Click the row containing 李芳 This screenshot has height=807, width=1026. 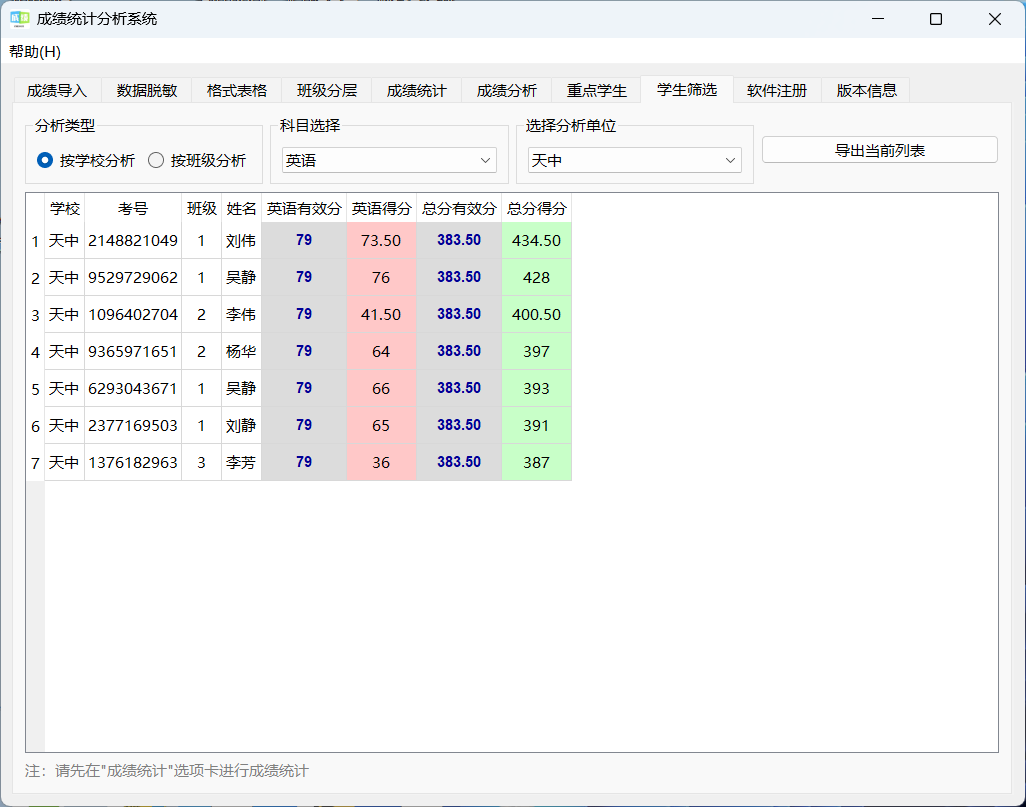pos(241,462)
